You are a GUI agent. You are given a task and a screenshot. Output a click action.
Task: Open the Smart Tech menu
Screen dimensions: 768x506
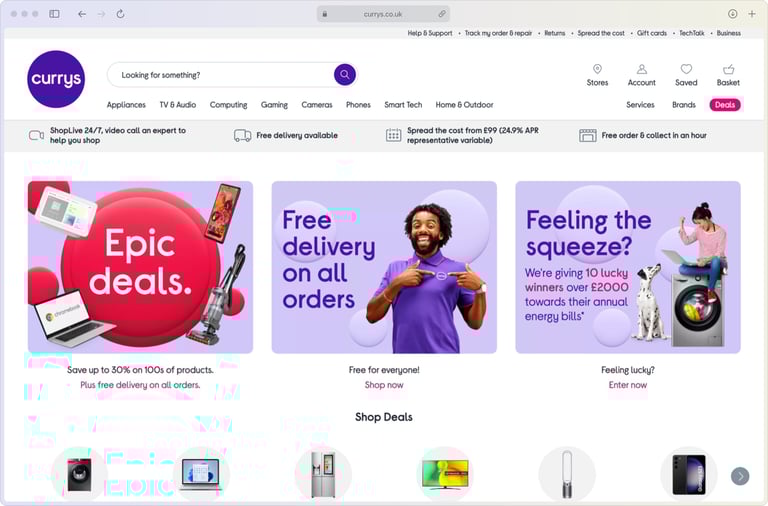(x=403, y=105)
